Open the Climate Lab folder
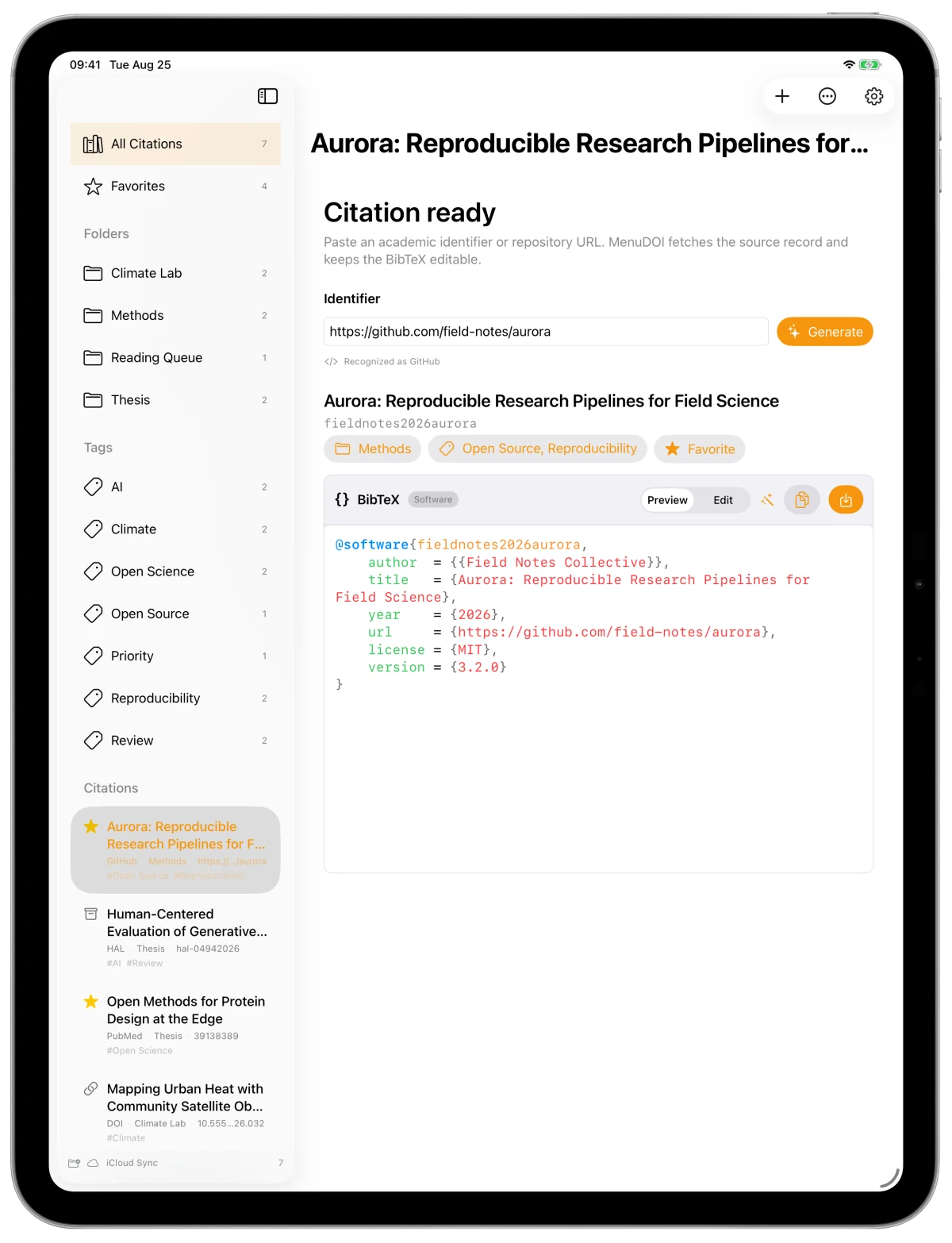The width and height of the screenshot is (952, 1243). point(175,273)
